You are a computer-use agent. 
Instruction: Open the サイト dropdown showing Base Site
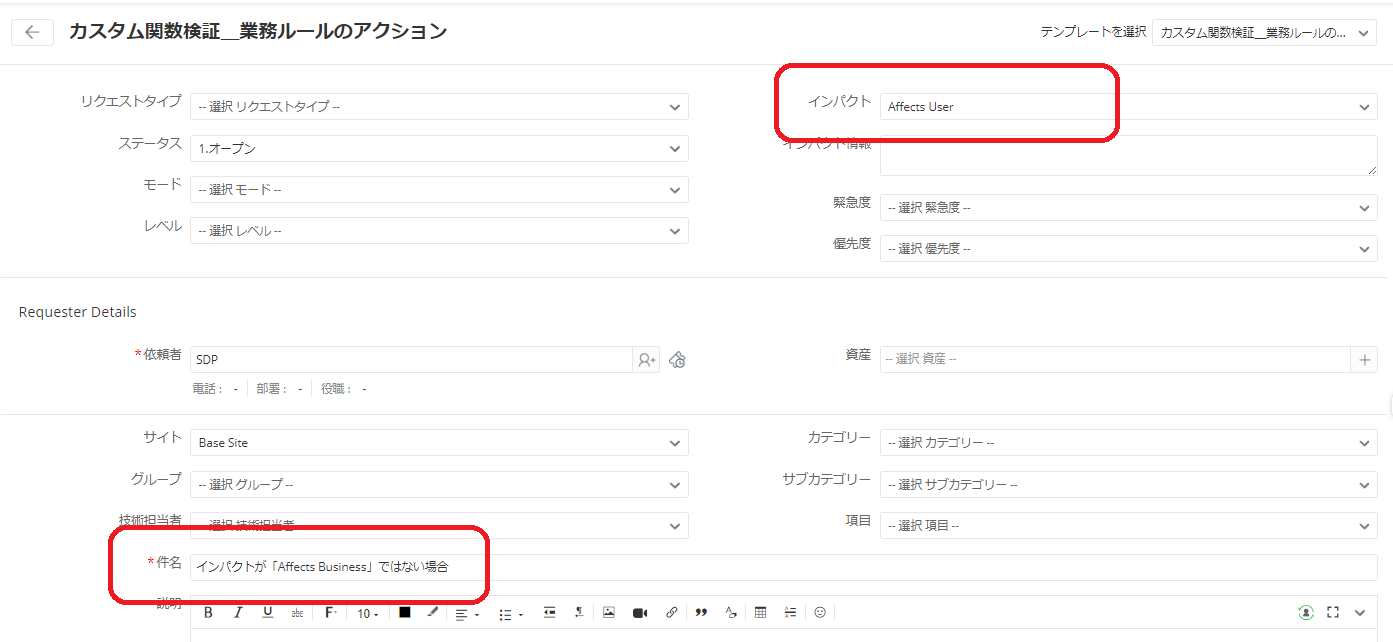click(x=439, y=443)
